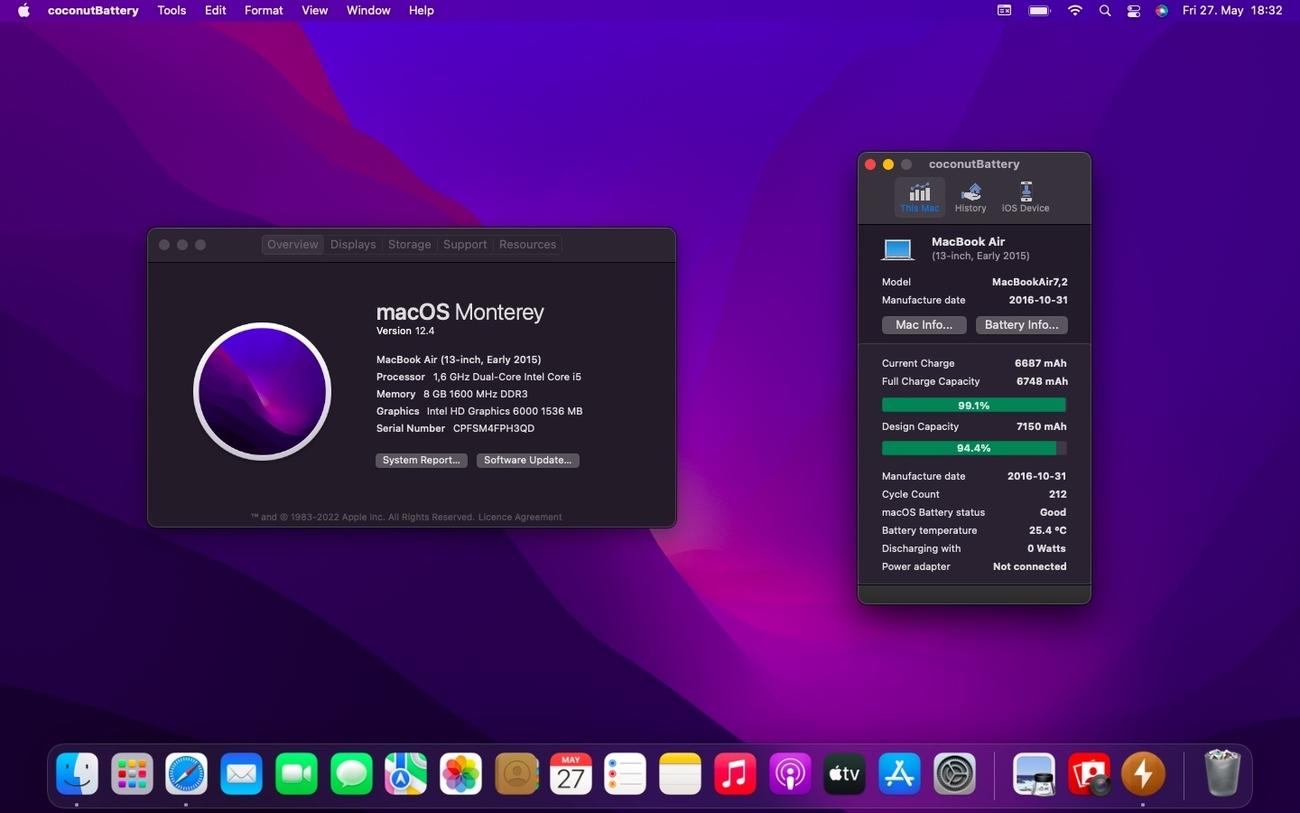Image resolution: width=1300 pixels, height=813 pixels.
Task: Open System Preferences from the Dock
Action: pos(954,774)
